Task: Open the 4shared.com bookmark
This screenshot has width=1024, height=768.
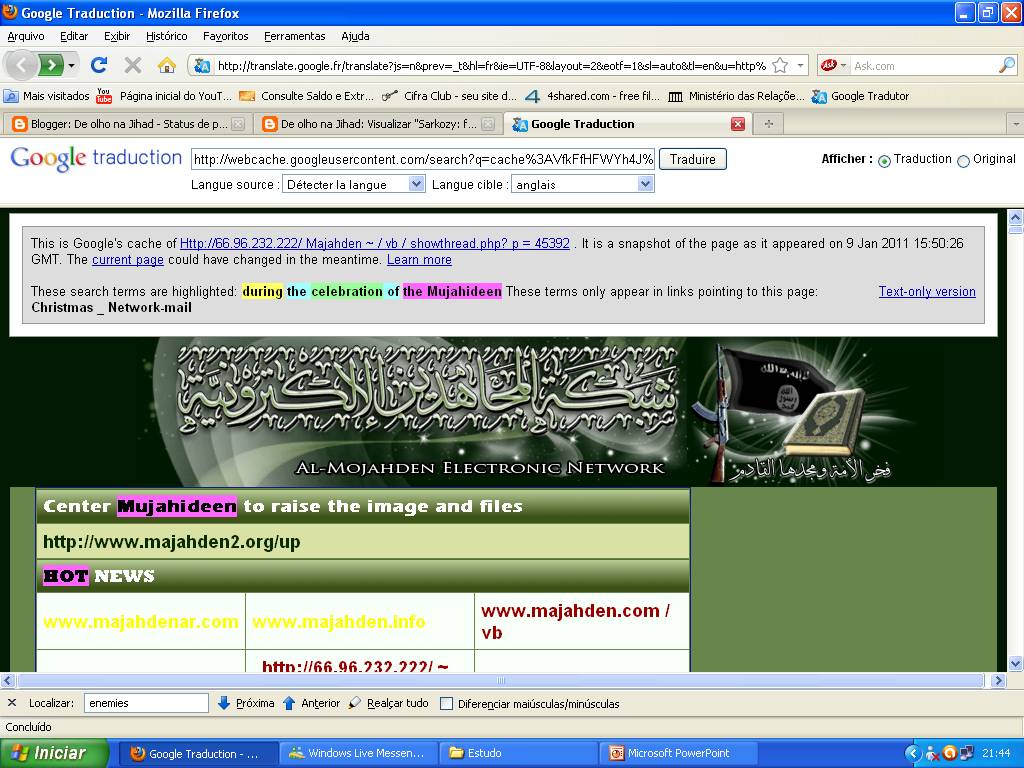Action: (592, 96)
